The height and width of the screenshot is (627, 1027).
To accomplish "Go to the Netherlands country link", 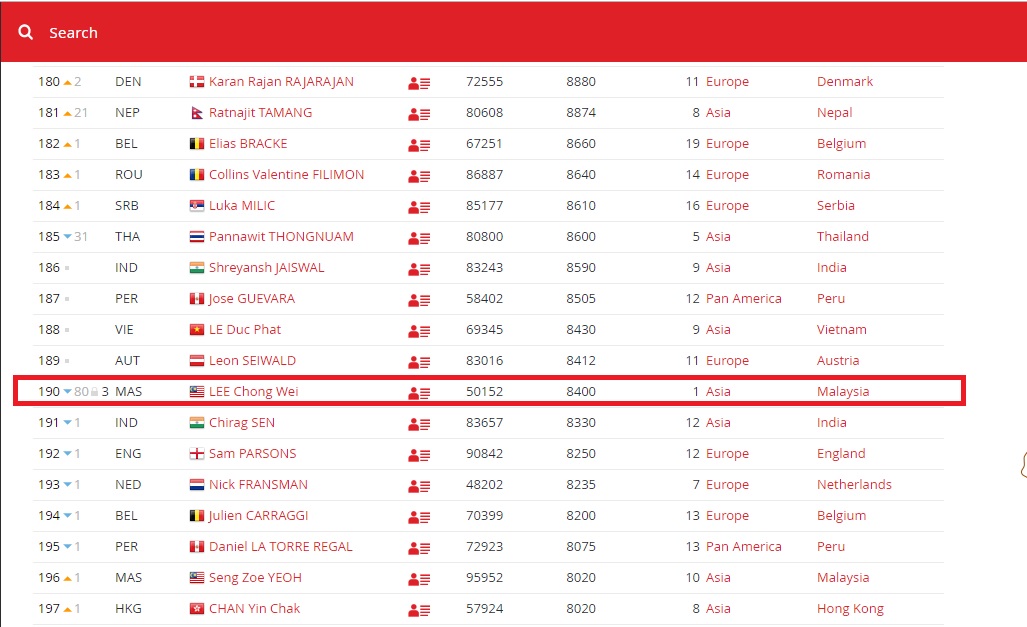I will [853, 485].
